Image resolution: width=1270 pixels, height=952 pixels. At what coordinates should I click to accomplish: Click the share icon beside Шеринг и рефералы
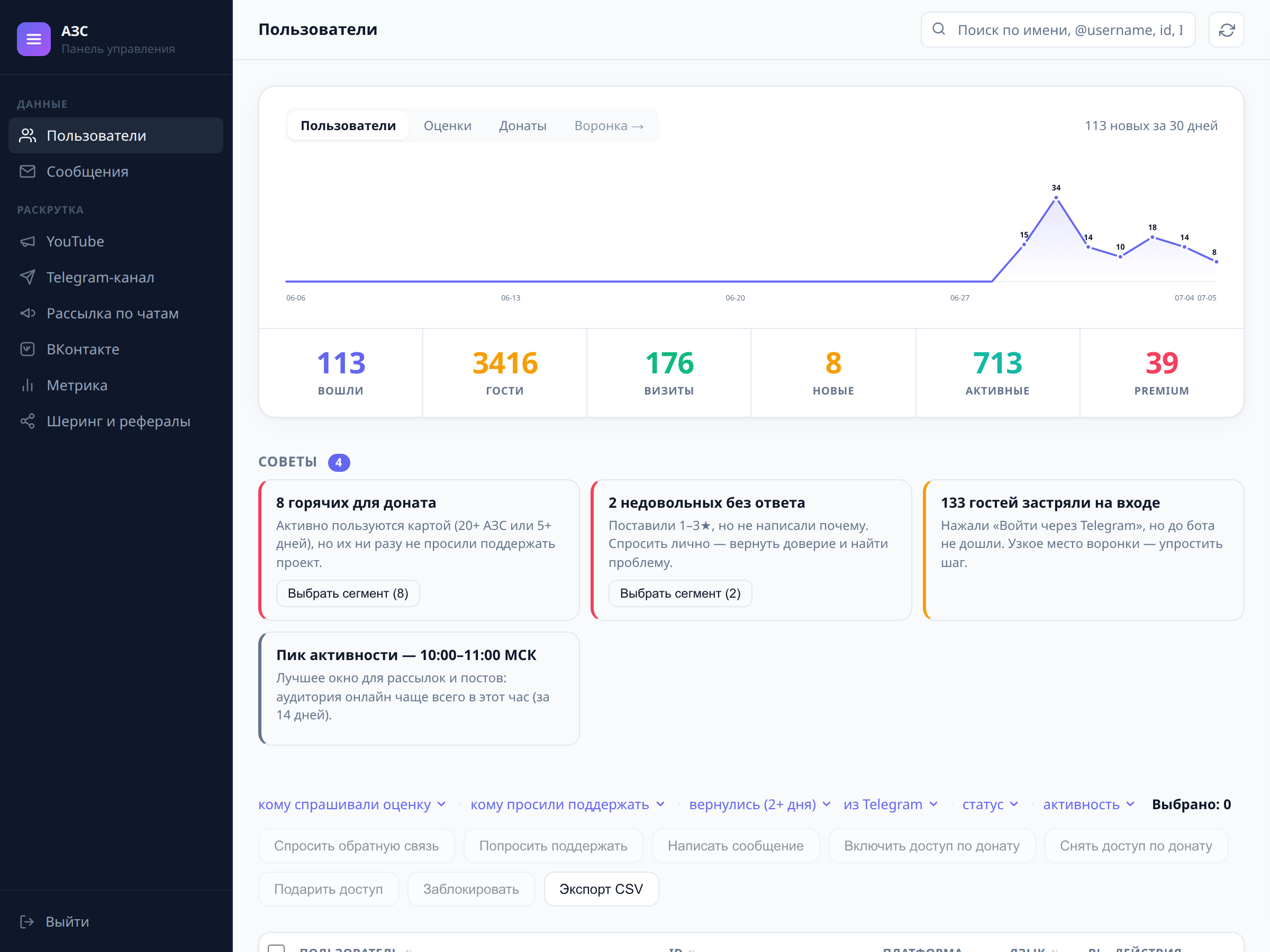(x=28, y=421)
